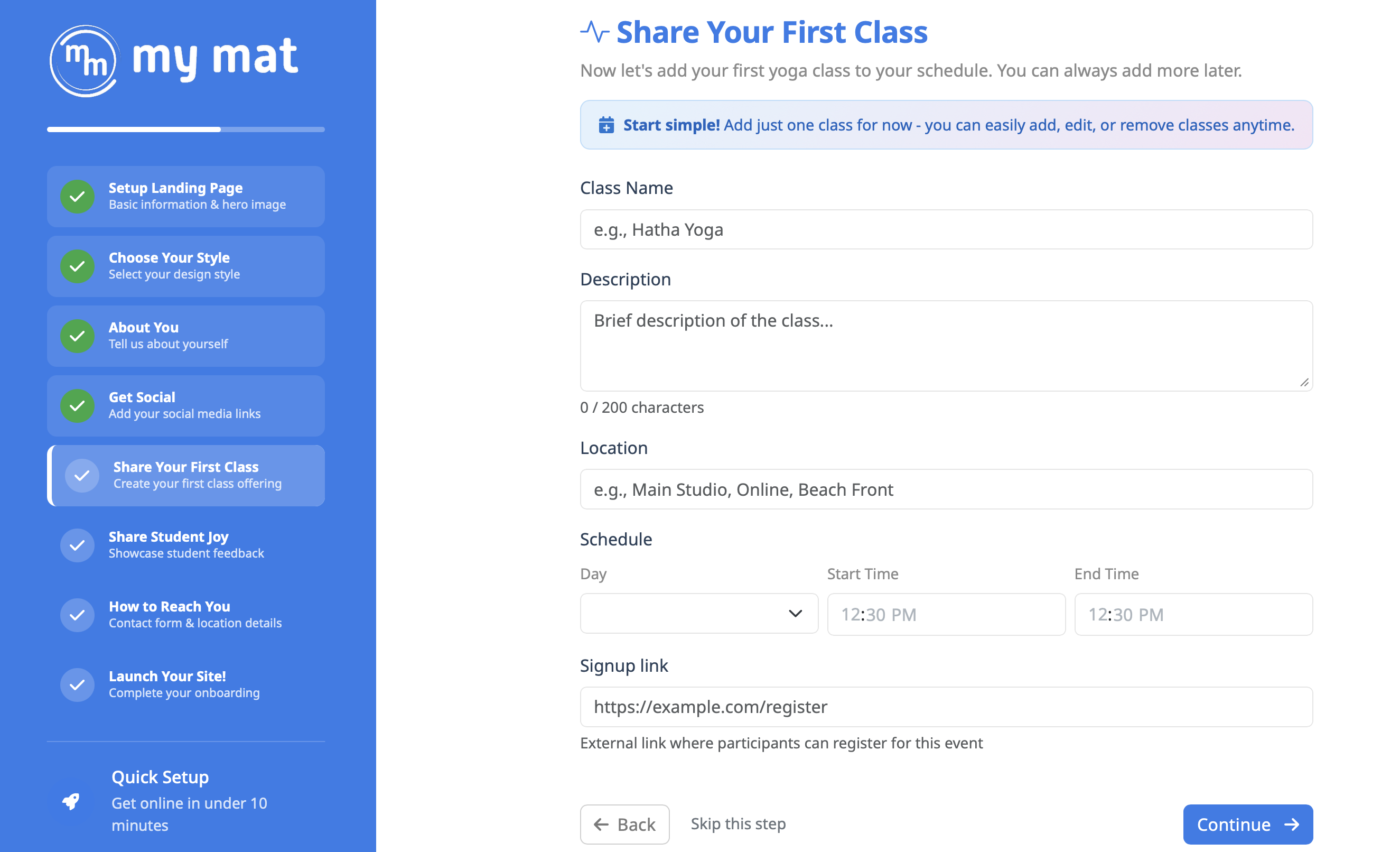Click the my mat circular logo icon
1400x852 pixels.
pos(84,61)
